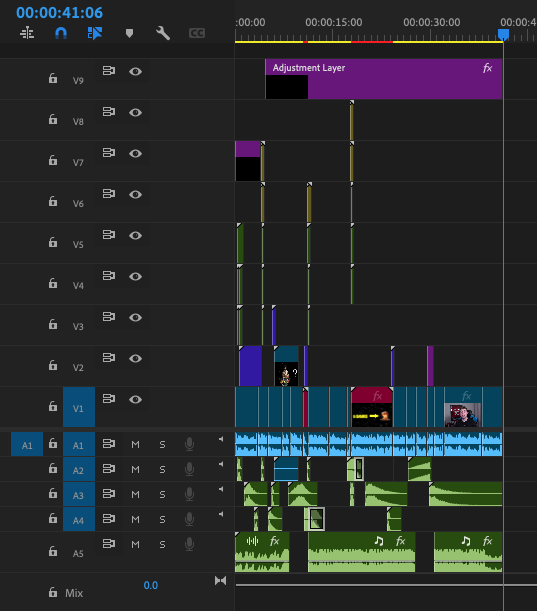
Task: Select the maroon clip with fx on V1
Action: (372, 407)
